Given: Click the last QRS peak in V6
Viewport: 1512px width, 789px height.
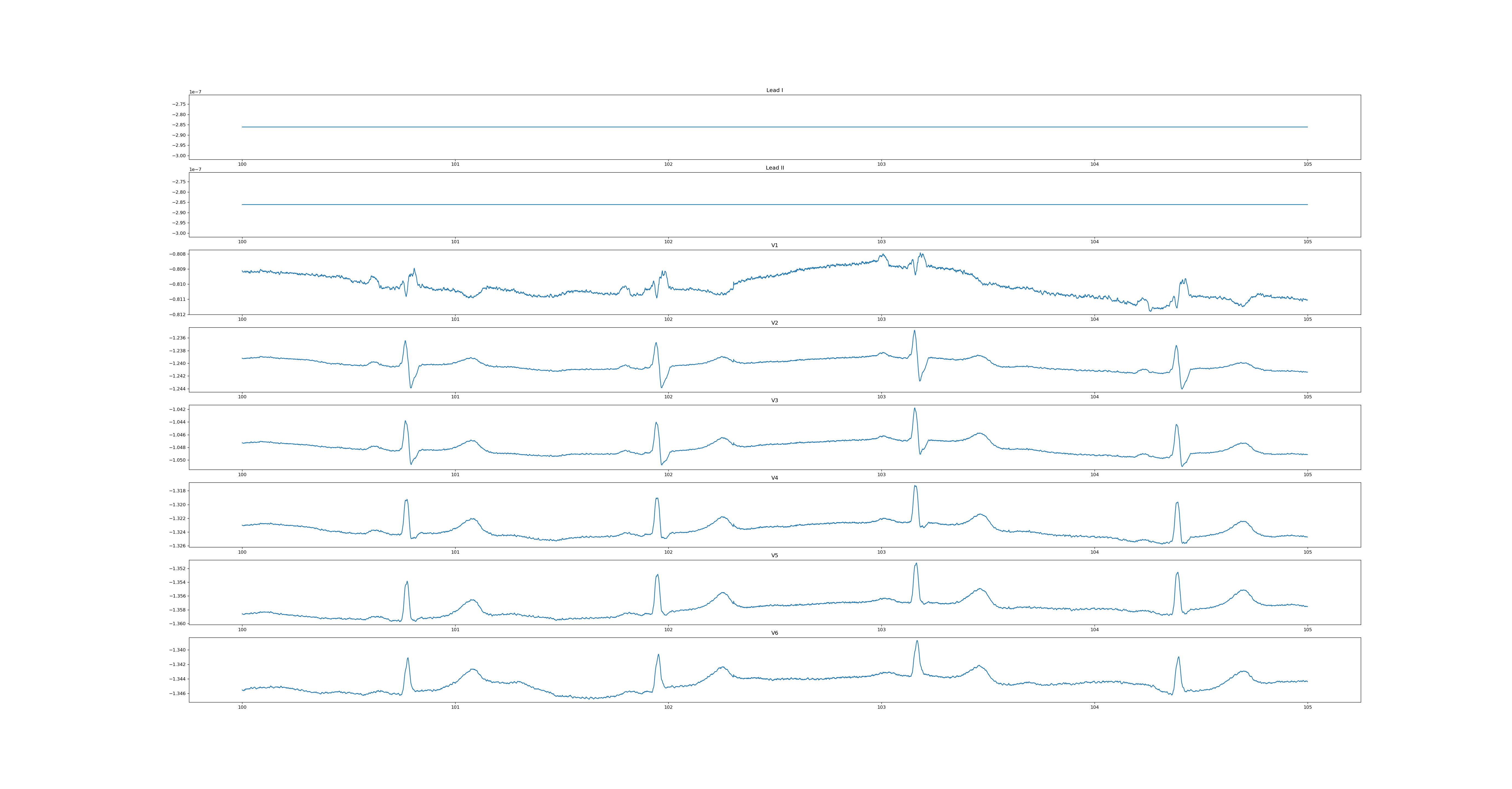Looking at the screenshot, I should pyautogui.click(x=1178, y=658).
